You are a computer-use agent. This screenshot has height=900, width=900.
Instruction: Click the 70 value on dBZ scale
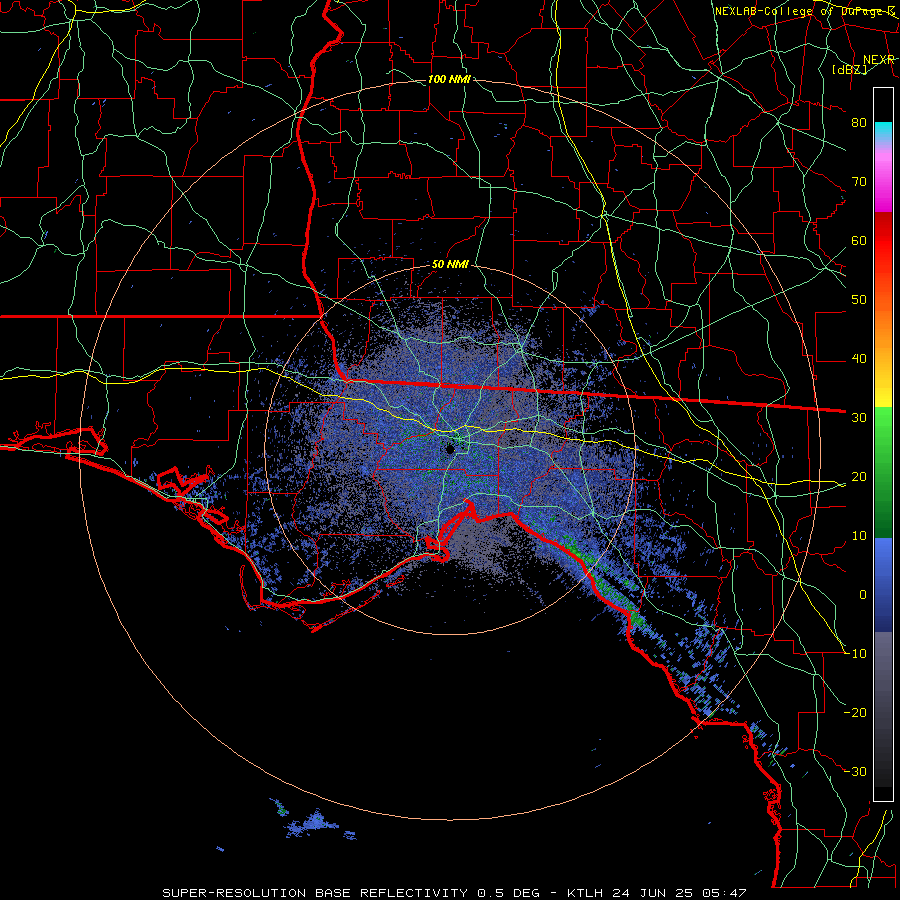click(859, 182)
